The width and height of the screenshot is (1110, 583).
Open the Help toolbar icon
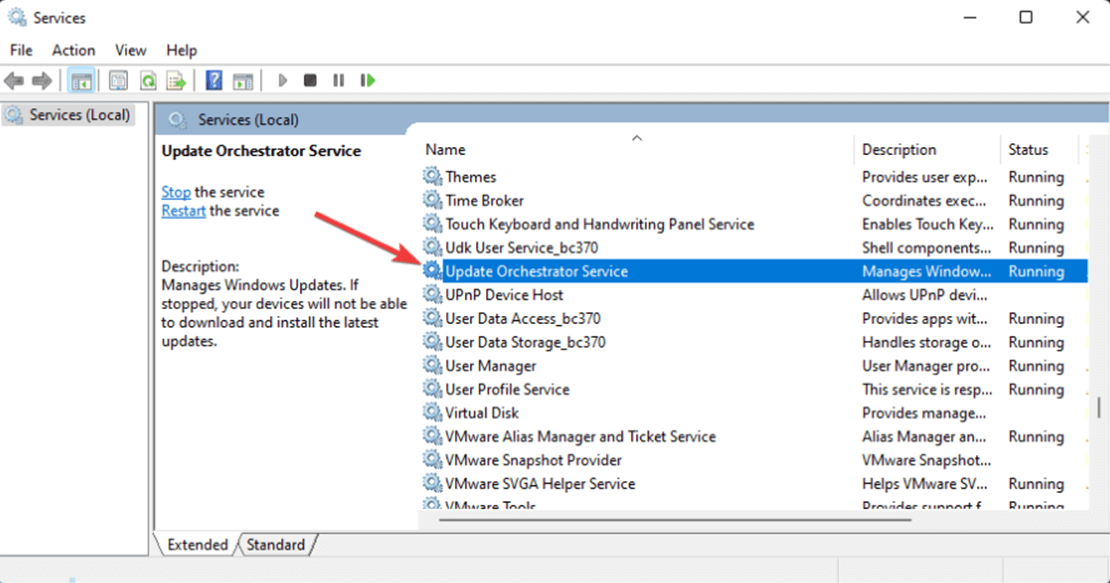pos(214,81)
